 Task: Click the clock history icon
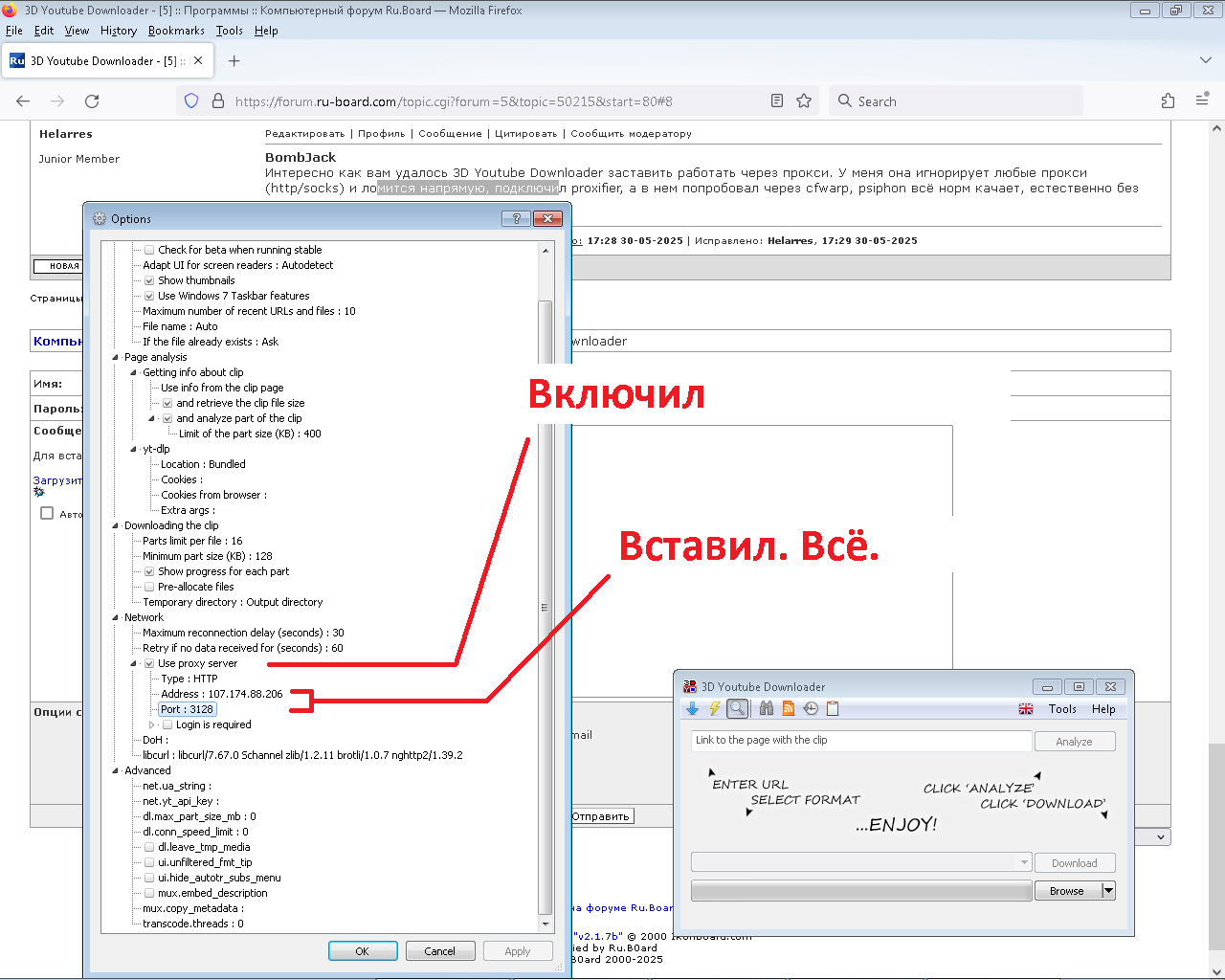(x=811, y=709)
